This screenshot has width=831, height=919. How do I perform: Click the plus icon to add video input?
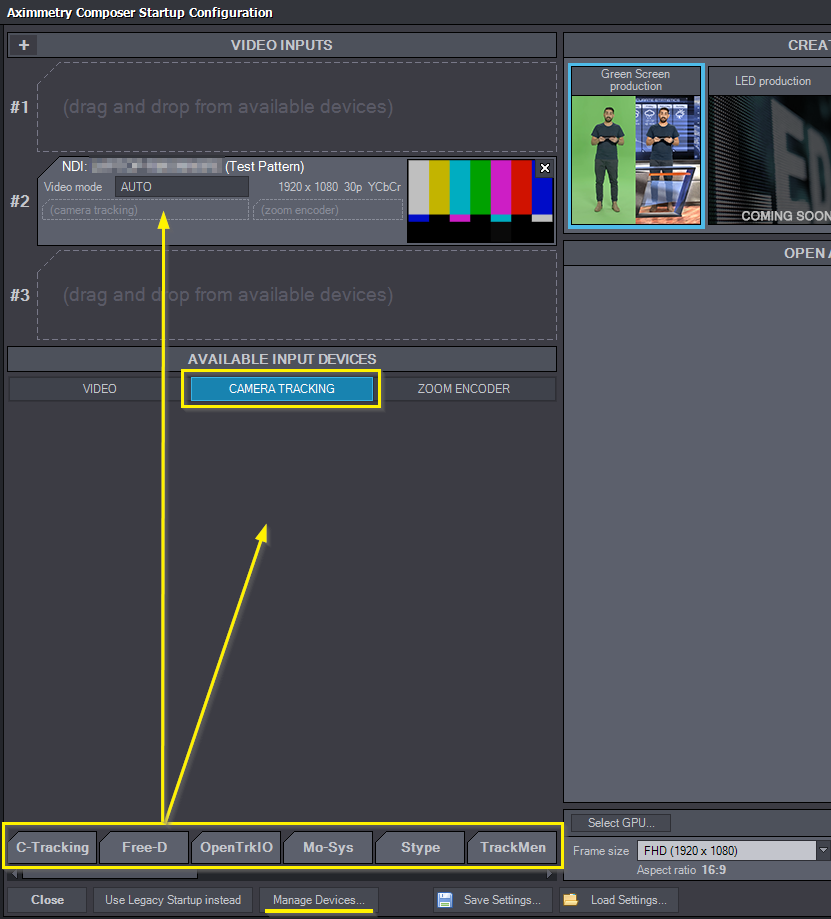tap(24, 45)
